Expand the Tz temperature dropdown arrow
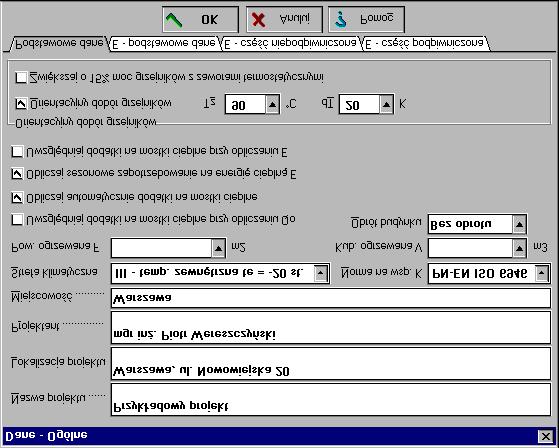 pyautogui.click(x=272, y=105)
